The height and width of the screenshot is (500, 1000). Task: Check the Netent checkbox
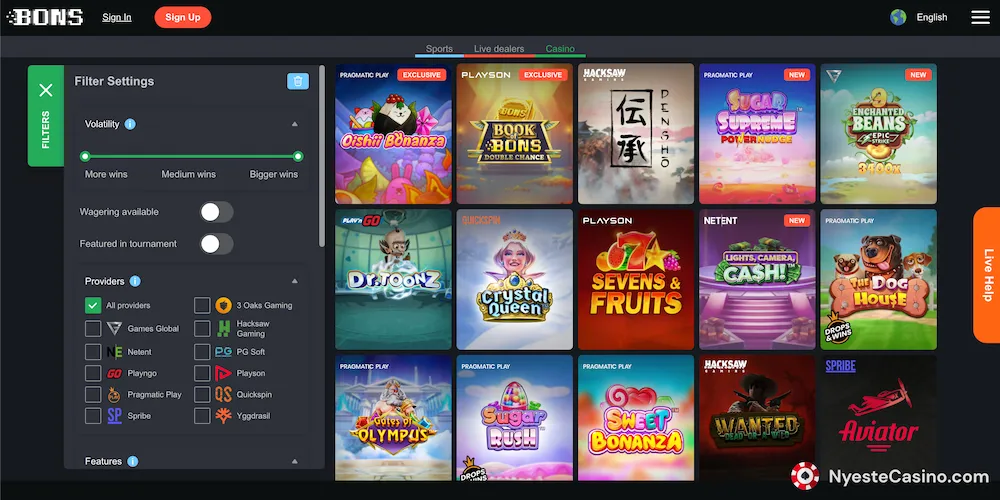(x=93, y=352)
